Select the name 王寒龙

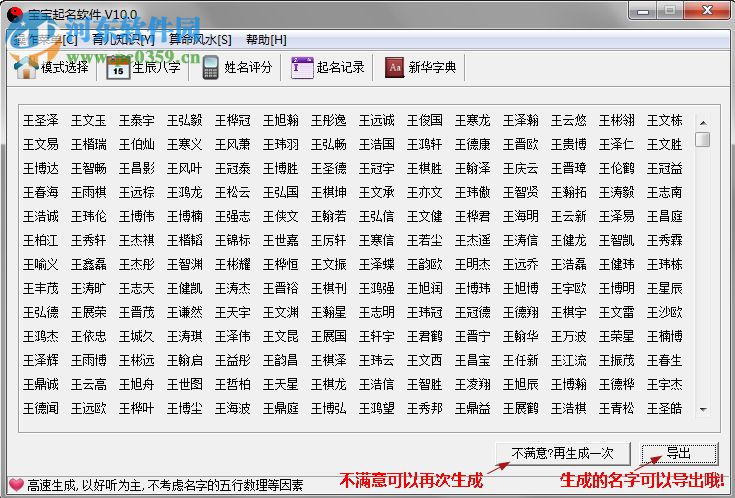click(472, 121)
